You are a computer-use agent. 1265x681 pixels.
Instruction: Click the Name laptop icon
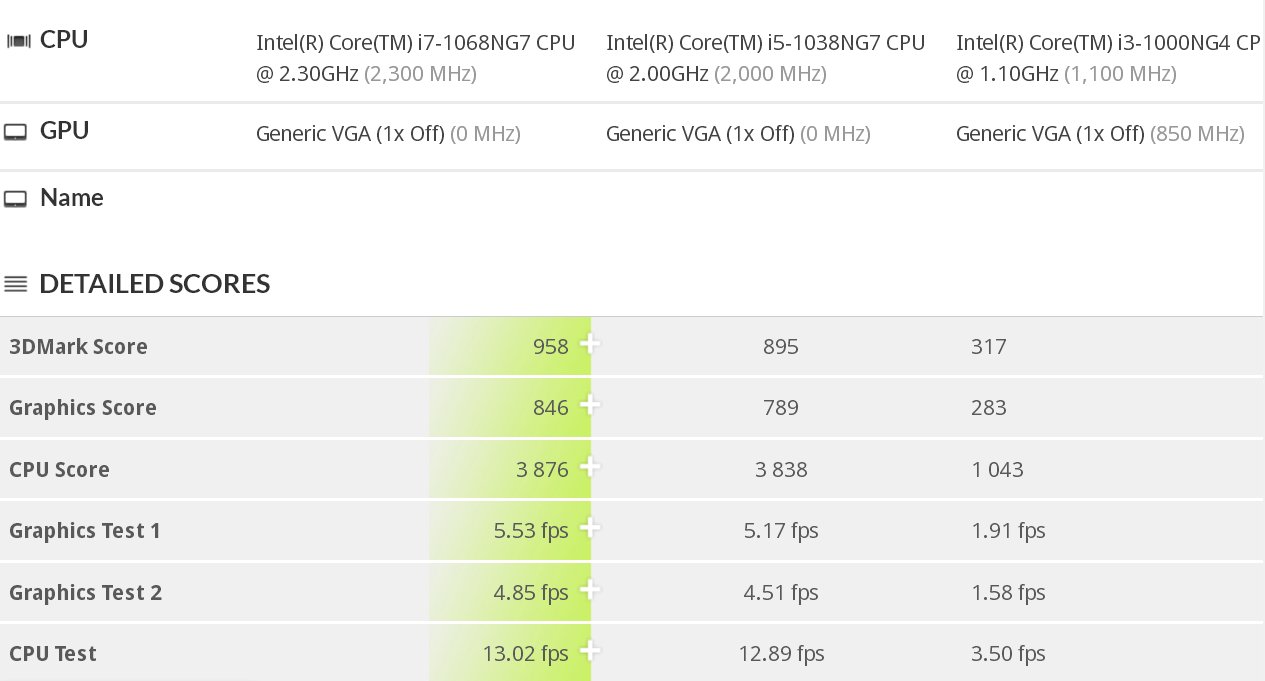click(15, 199)
